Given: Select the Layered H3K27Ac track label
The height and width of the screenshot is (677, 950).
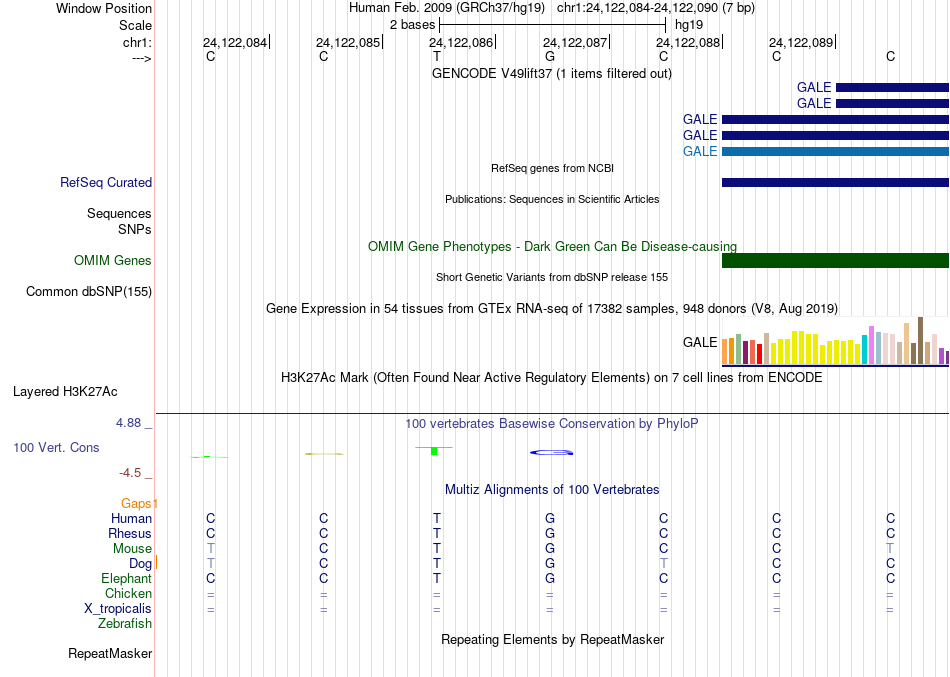Looking at the screenshot, I should [x=65, y=392].
